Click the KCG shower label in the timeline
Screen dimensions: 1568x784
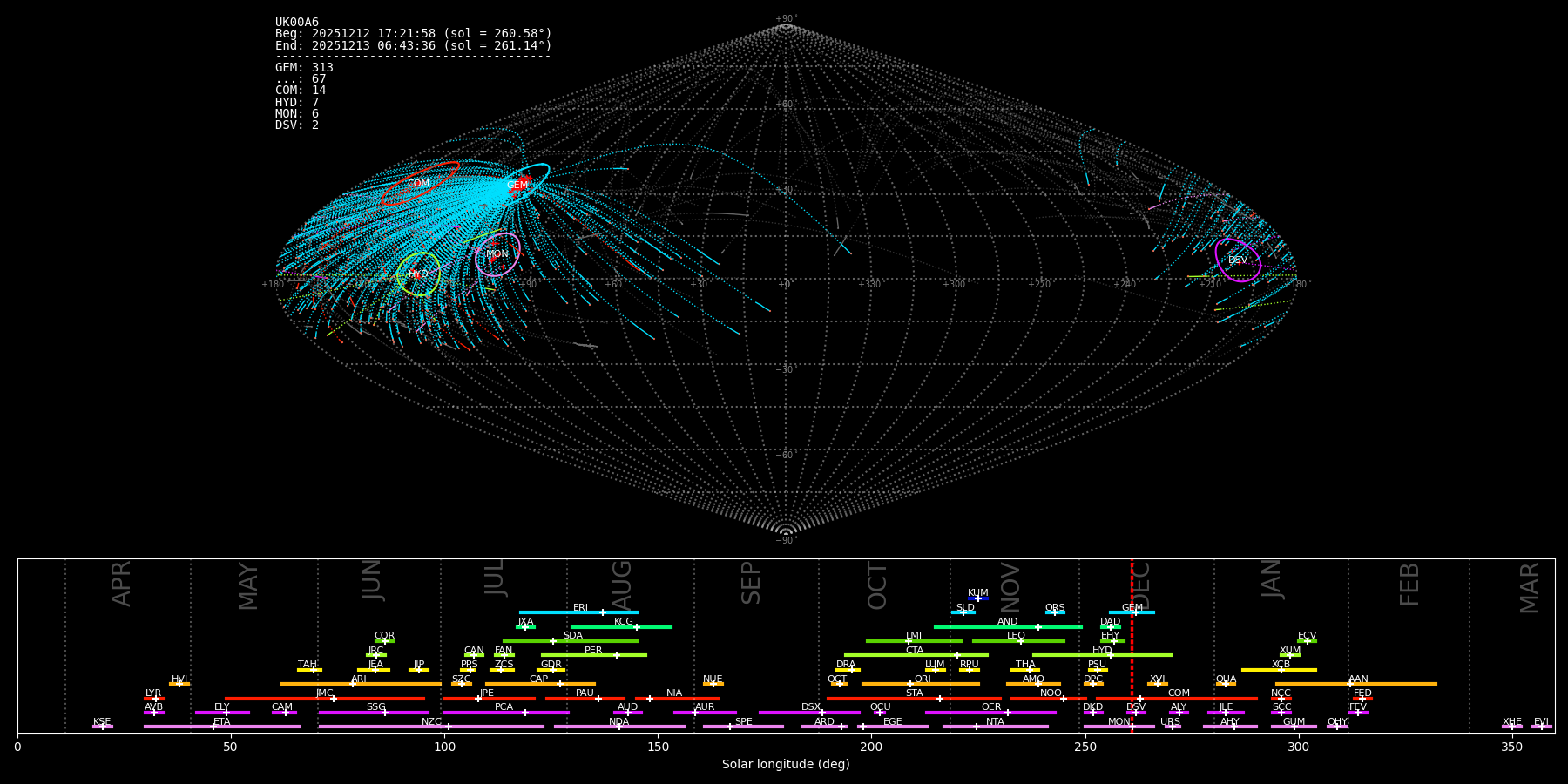click(624, 622)
